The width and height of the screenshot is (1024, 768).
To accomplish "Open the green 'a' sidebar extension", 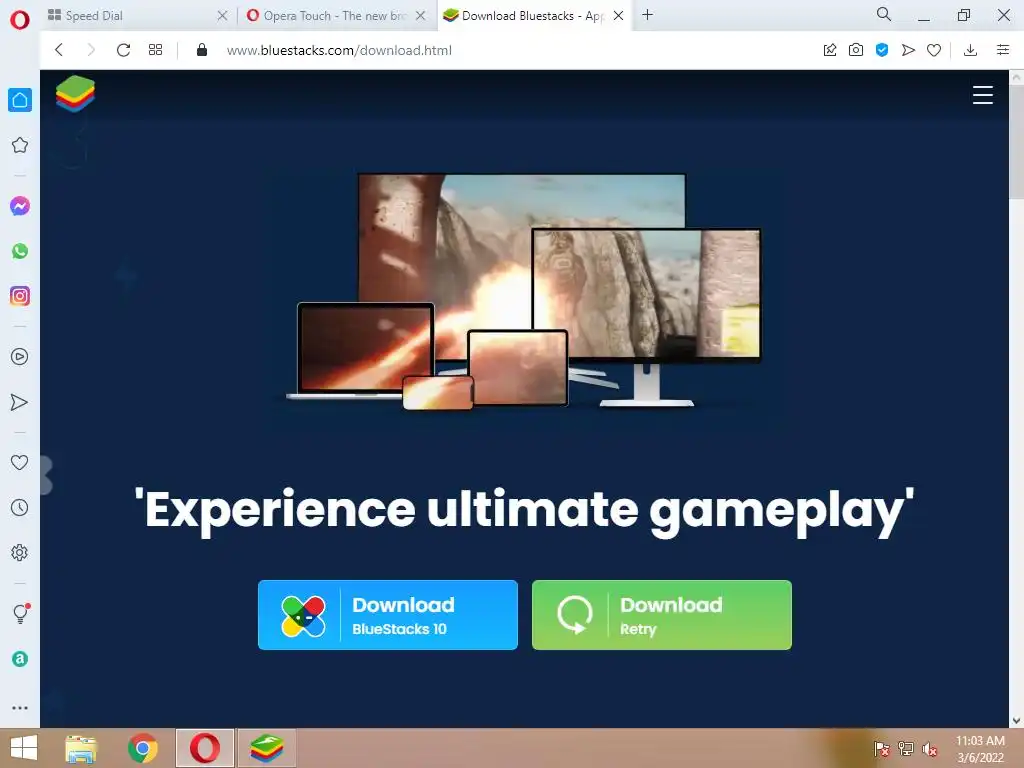I will click(20, 659).
